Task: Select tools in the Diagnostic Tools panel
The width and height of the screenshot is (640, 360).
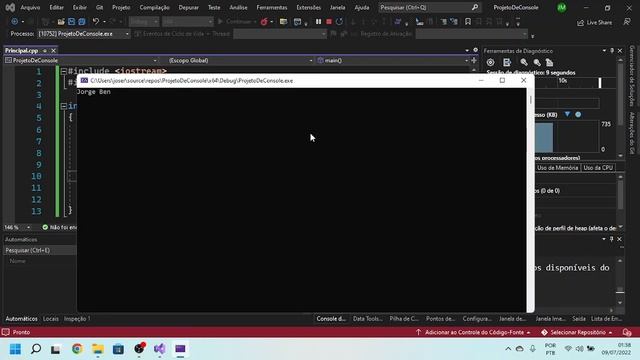Action: pos(507,62)
